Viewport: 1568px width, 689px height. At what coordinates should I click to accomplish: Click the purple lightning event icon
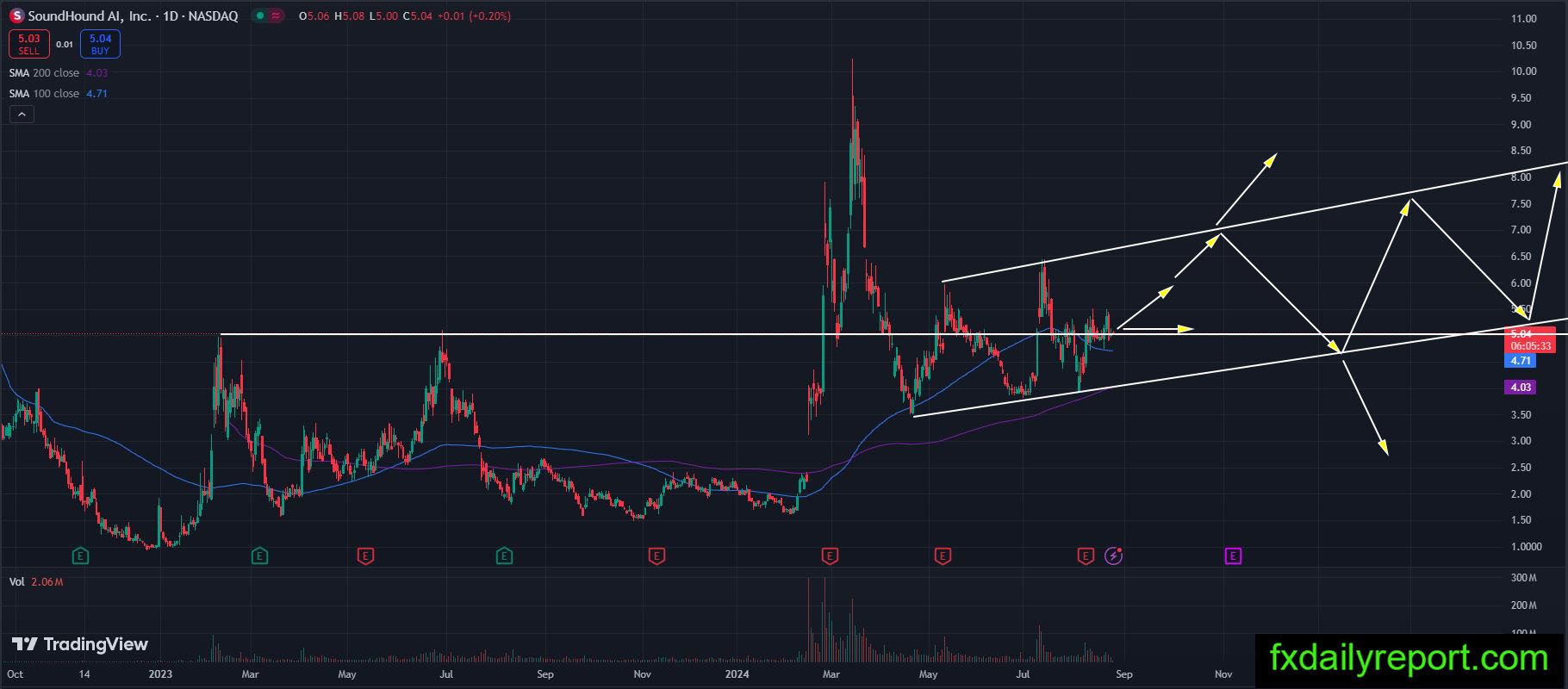(1114, 556)
